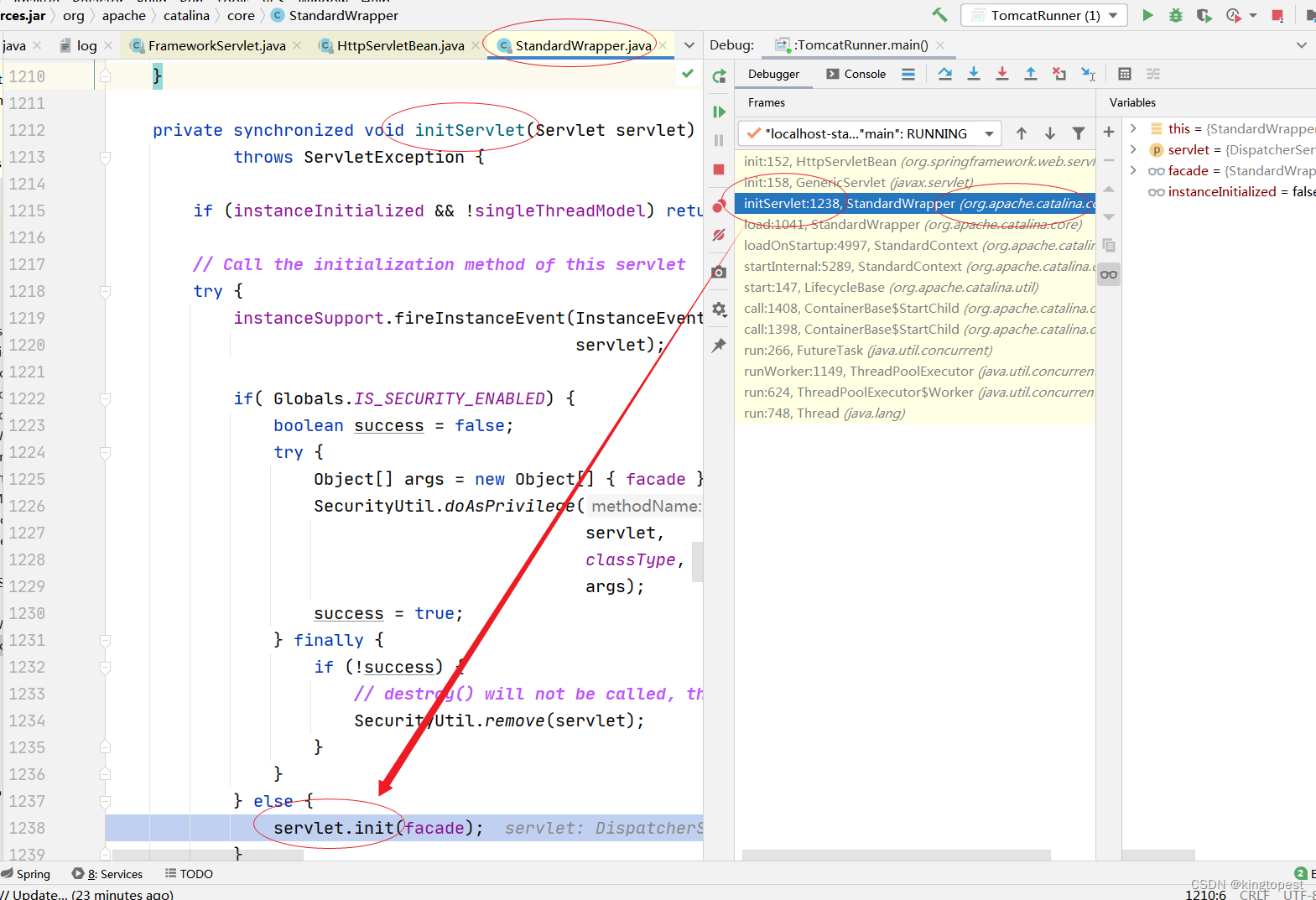Expand the 'facade' variable node
Viewport: 1316px width, 900px height.
click(x=1133, y=170)
